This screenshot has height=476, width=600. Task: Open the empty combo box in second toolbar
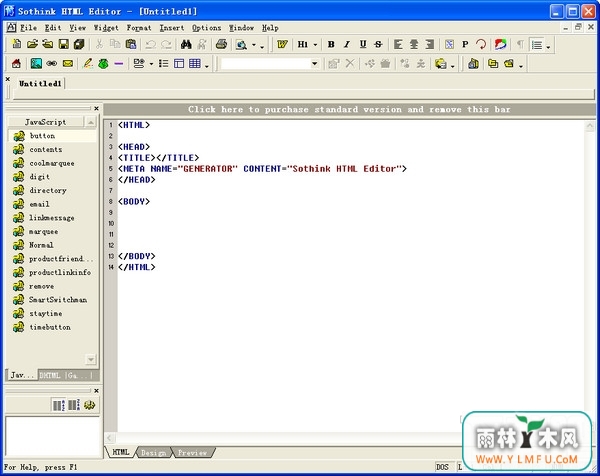click(271, 64)
